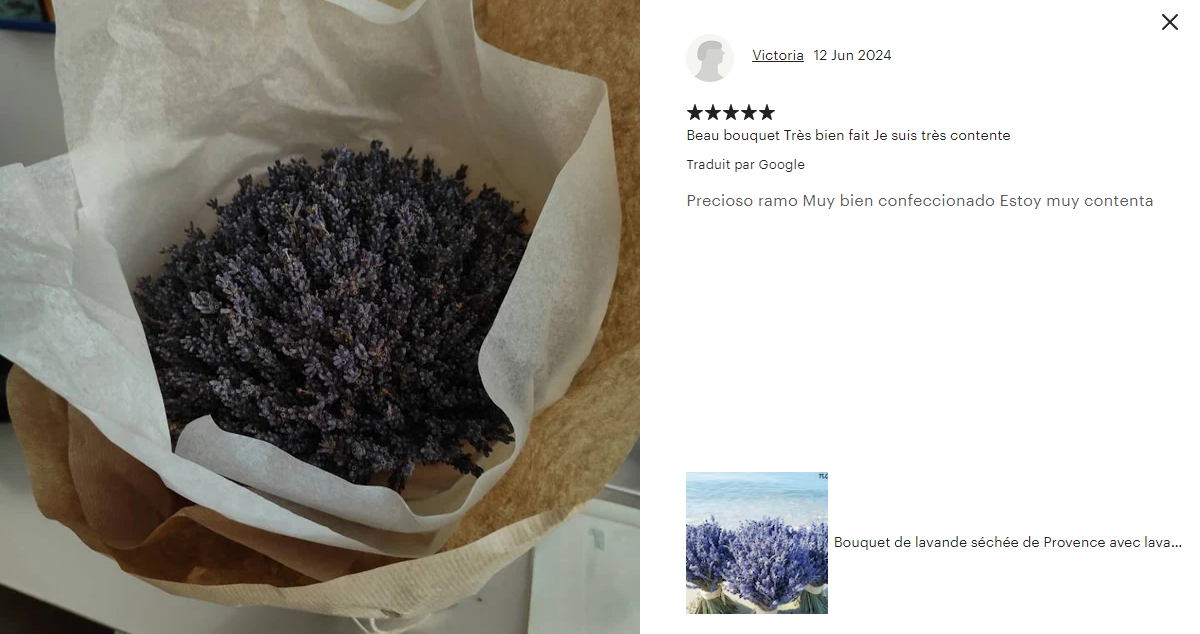Click the fifth rating star
The width and height of the screenshot is (1200, 634).
(x=767, y=112)
